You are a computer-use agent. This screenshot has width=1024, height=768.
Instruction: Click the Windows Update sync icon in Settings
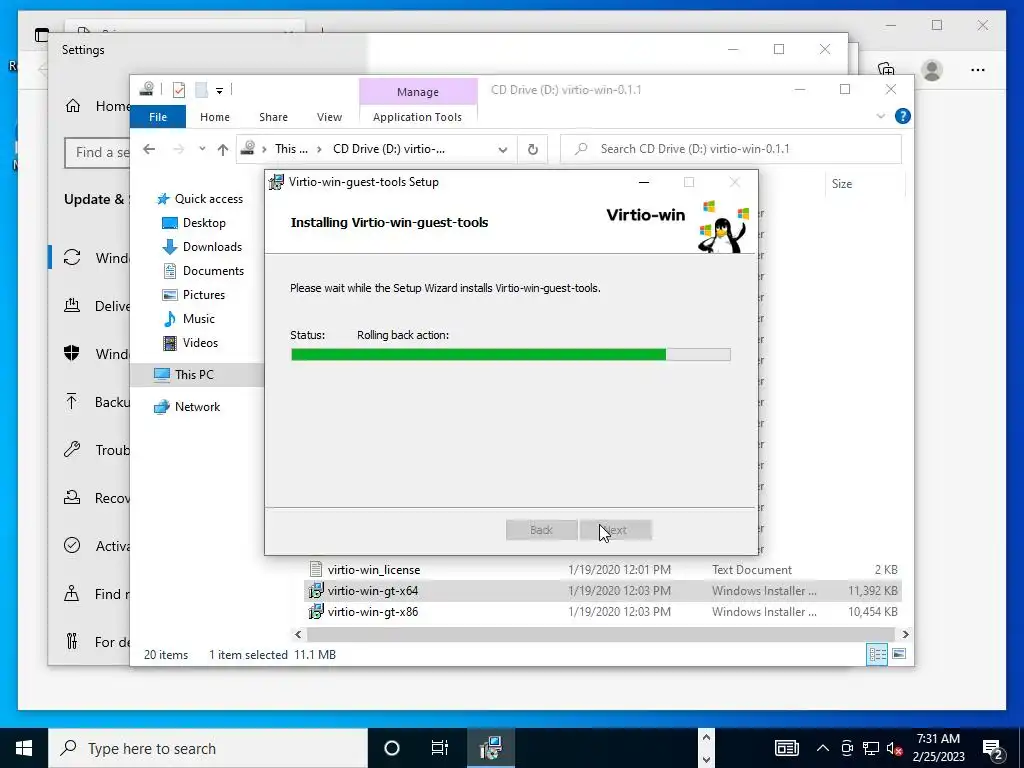pos(72,257)
